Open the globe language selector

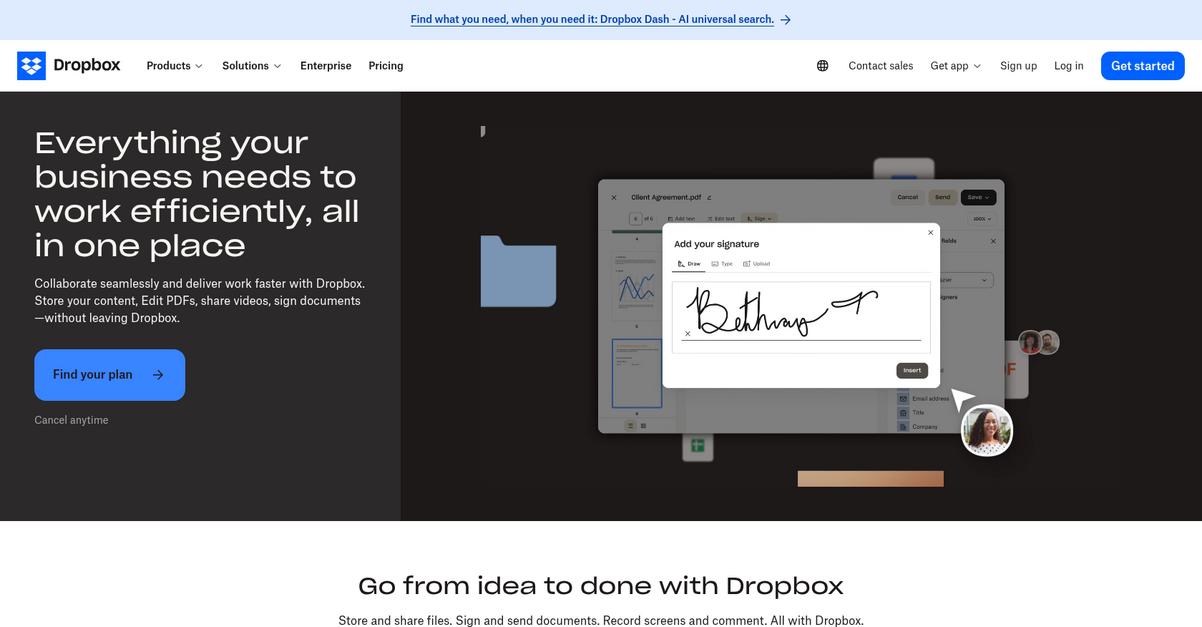coord(822,66)
